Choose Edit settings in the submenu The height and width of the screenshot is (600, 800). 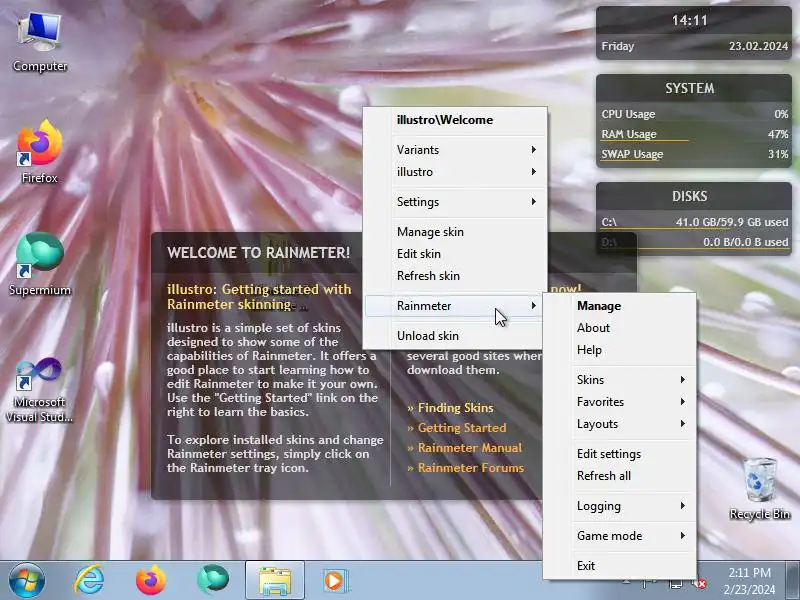point(619,454)
